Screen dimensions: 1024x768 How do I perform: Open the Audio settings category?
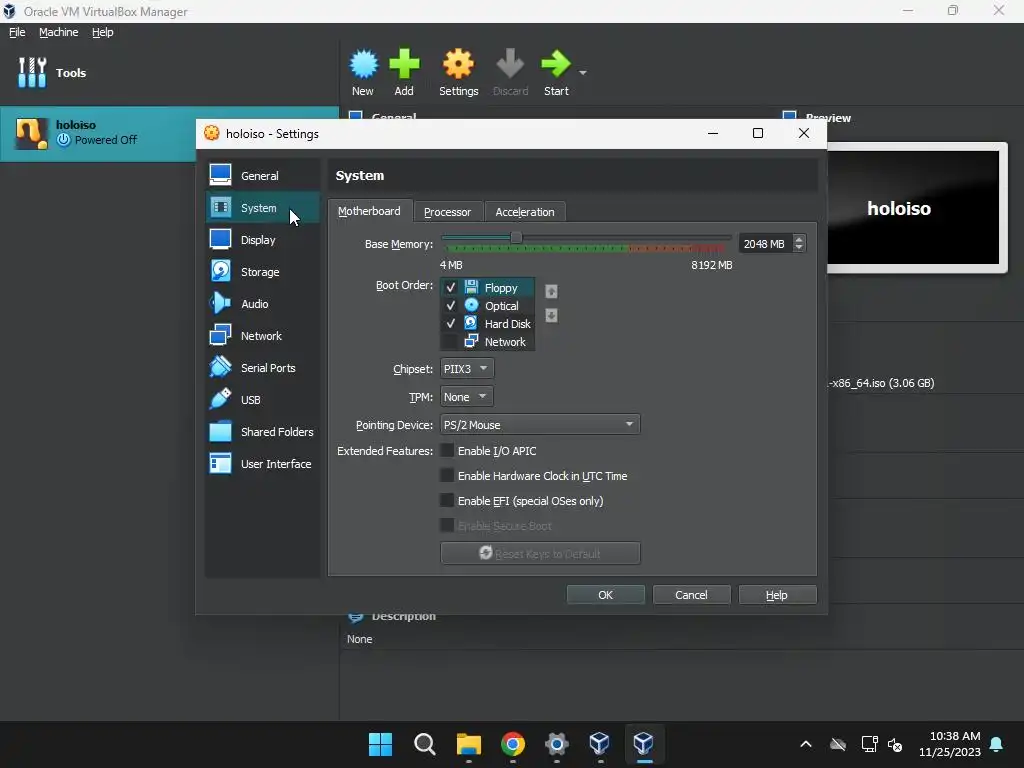coord(263,304)
